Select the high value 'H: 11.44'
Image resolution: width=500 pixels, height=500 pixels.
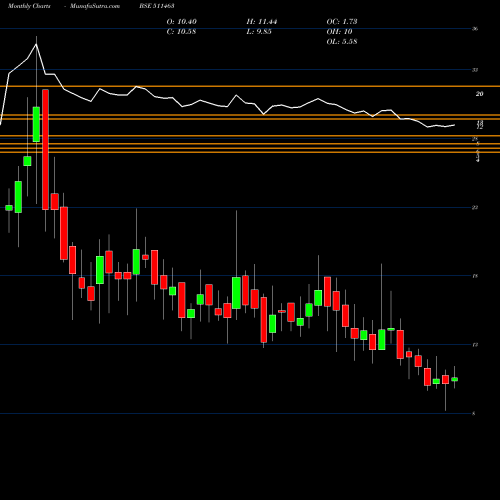pos(262,22)
